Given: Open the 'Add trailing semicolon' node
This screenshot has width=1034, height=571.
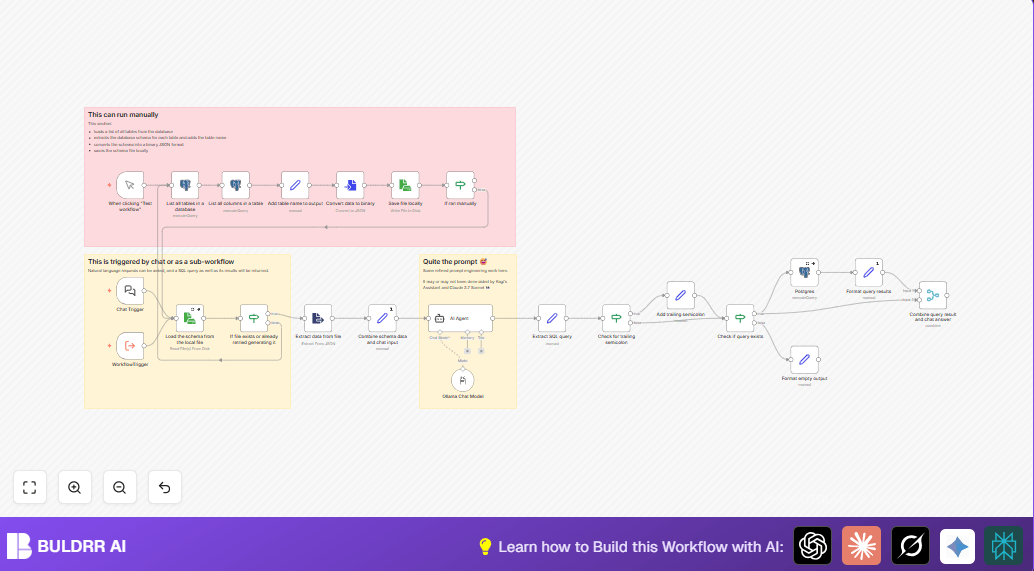Looking at the screenshot, I should pos(681,295).
